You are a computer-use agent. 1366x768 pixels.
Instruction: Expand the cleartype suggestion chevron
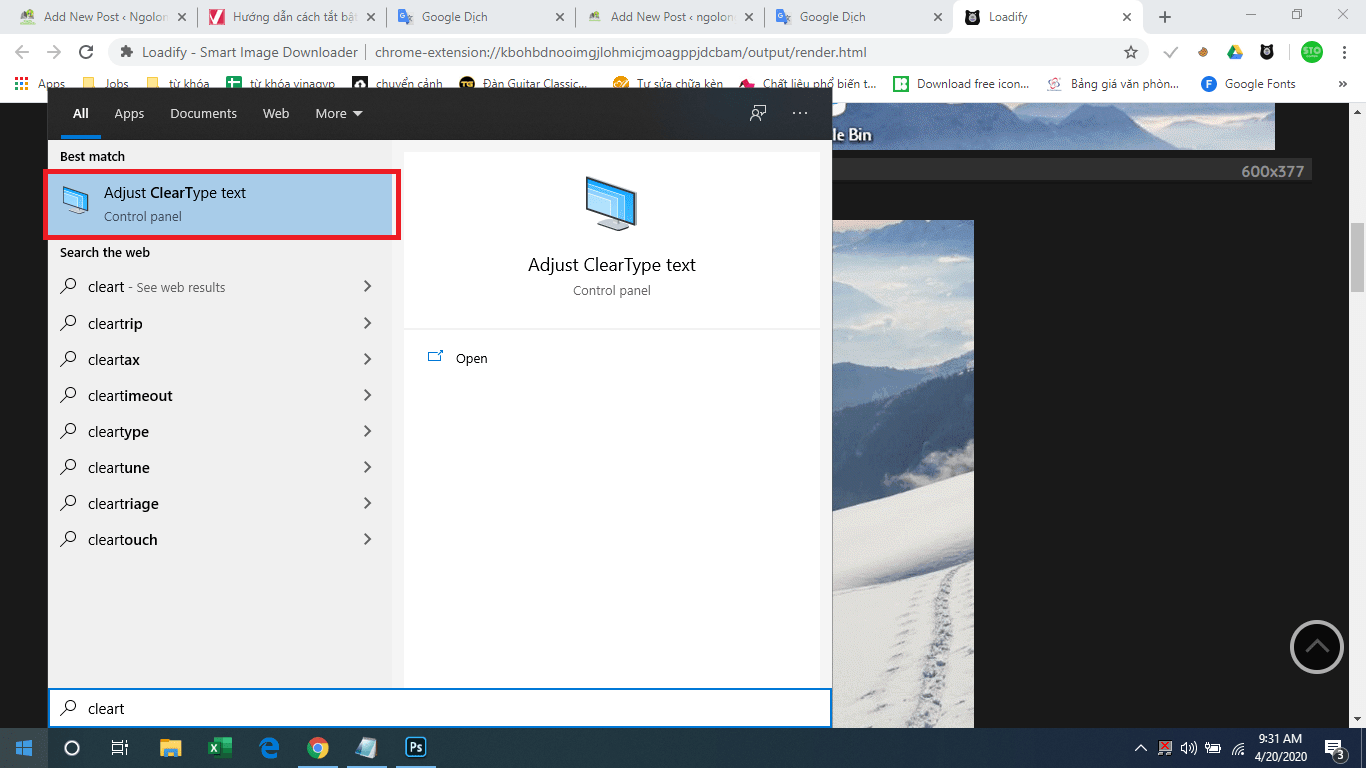(x=367, y=431)
